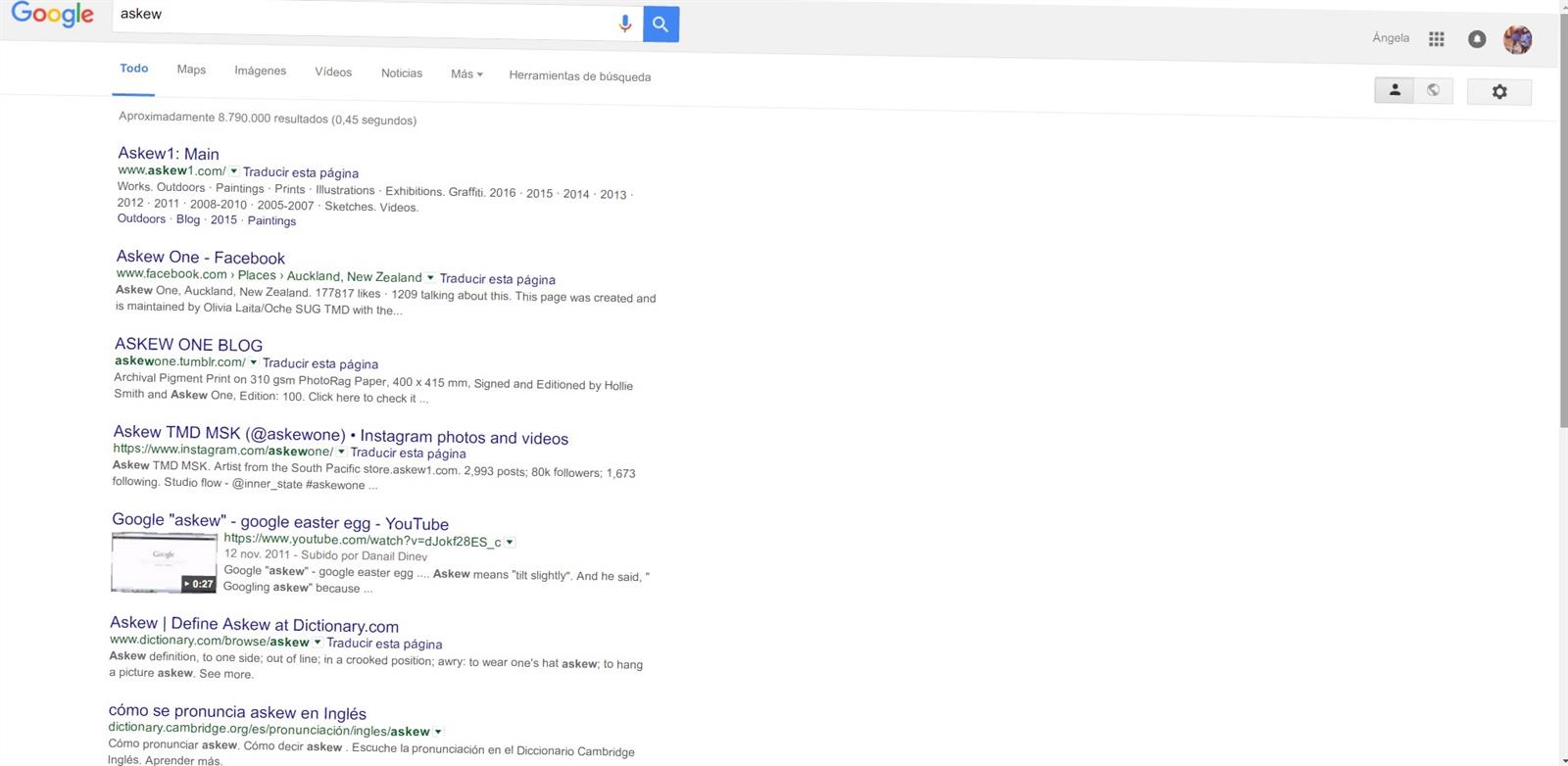Expand the Más dropdown menu
The width and height of the screenshot is (1568, 766).
(466, 74)
